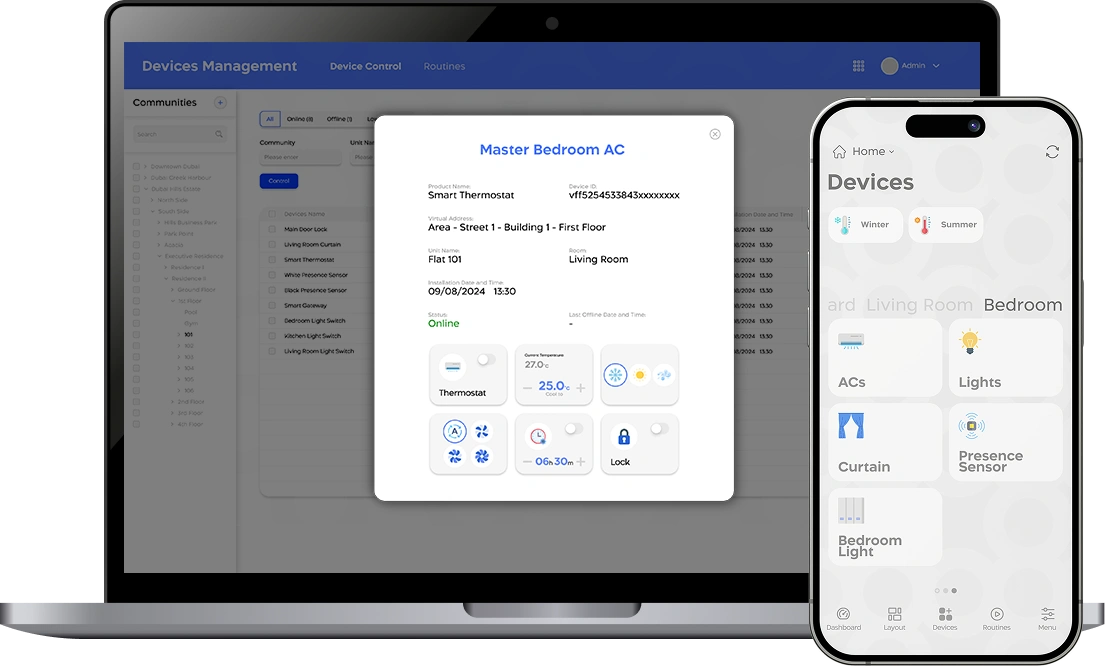This screenshot has height=666, width=1105.
Task: Select the auto fan speed icon
Action: tap(455, 431)
